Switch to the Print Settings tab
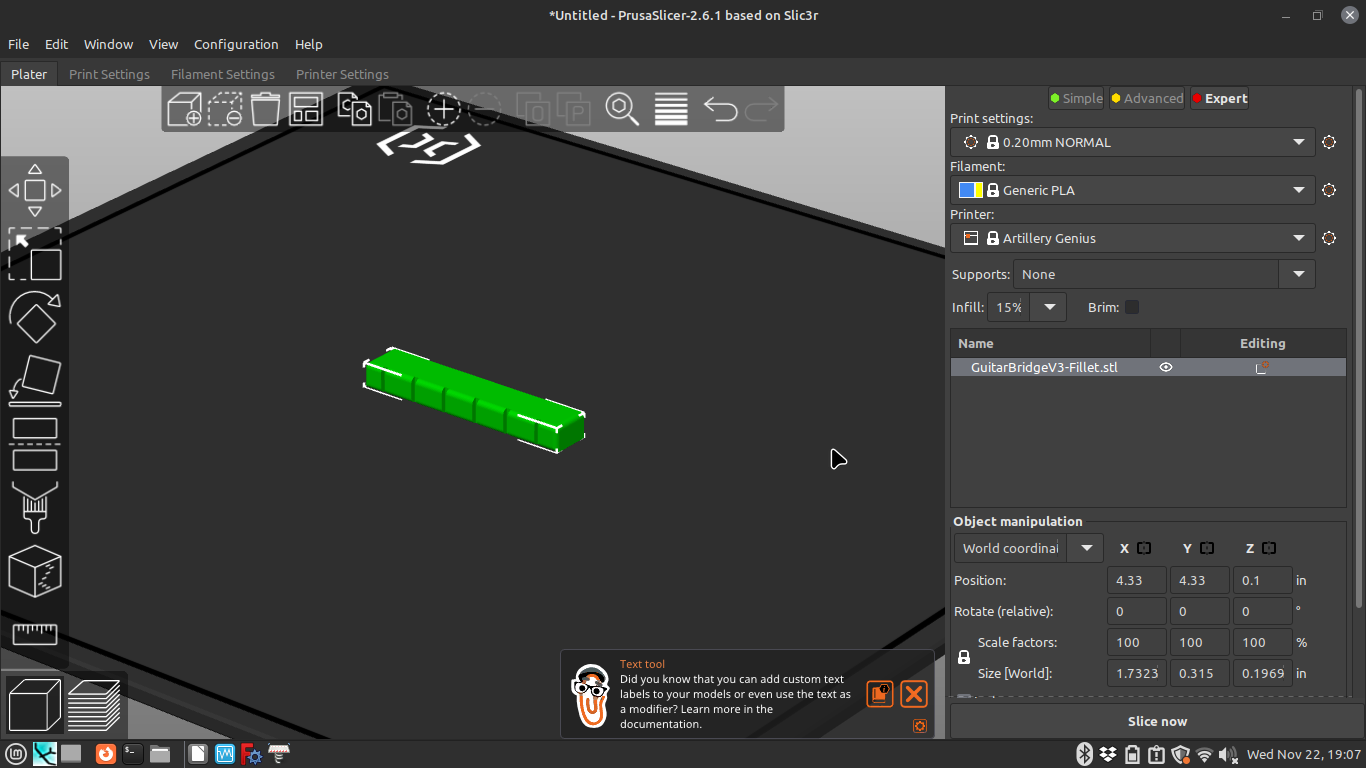 109,74
